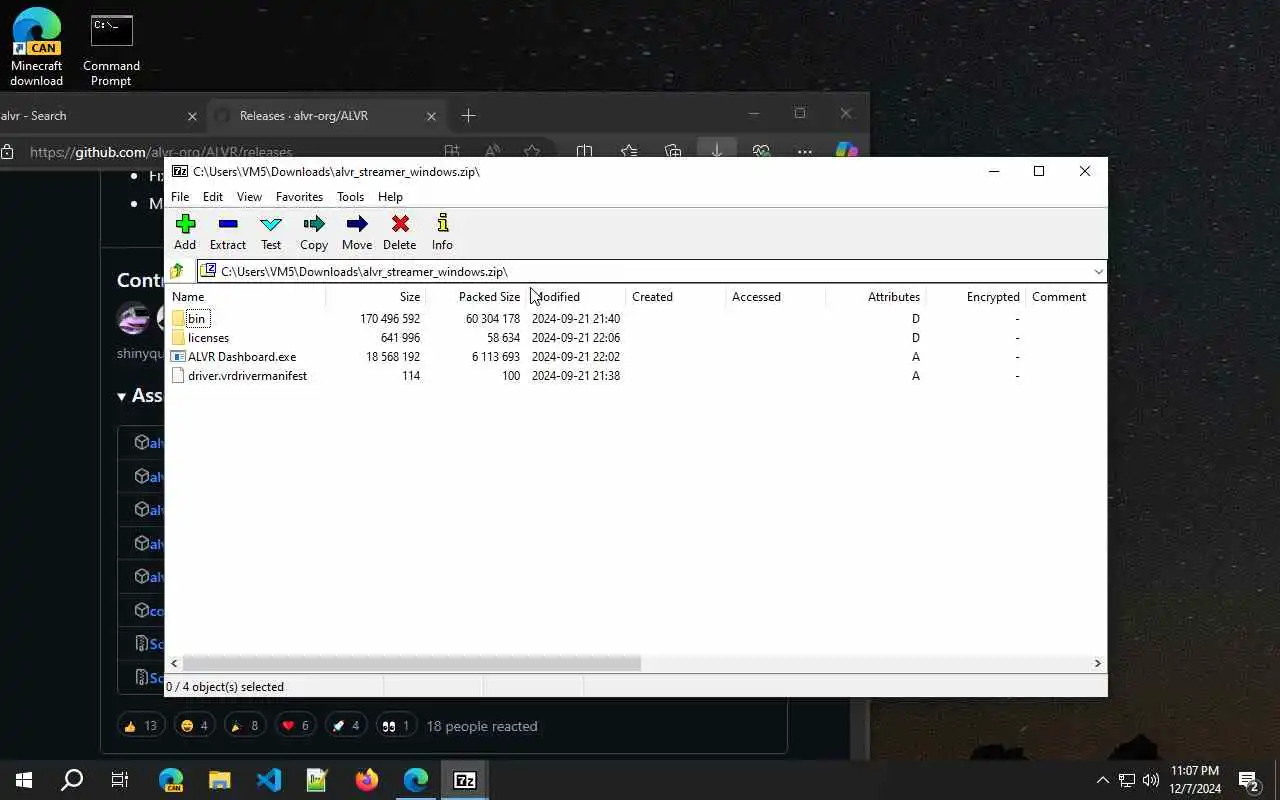Select driver.vrdrivermanifest file

[x=247, y=376]
